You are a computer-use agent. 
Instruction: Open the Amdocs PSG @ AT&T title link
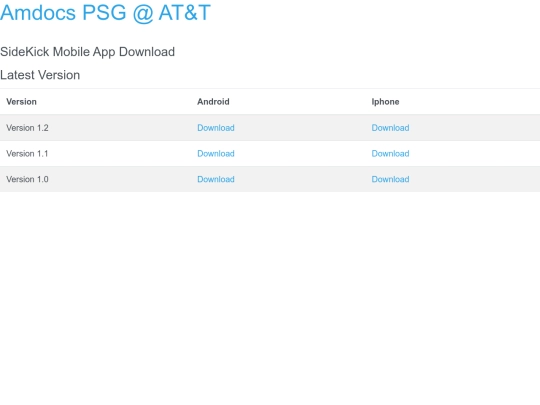click(105, 13)
